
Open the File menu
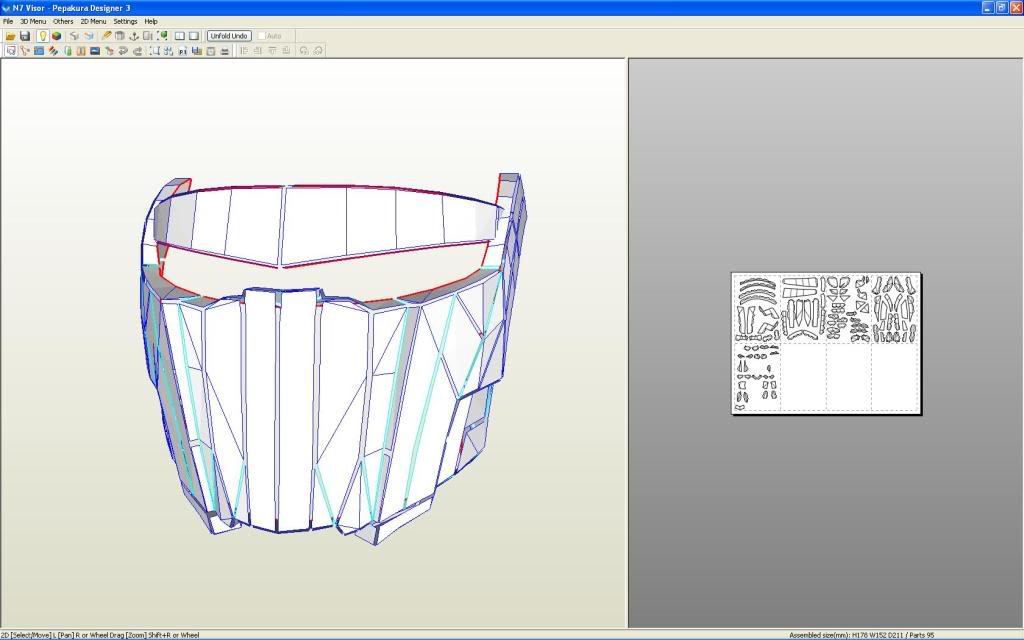pyautogui.click(x=8, y=21)
